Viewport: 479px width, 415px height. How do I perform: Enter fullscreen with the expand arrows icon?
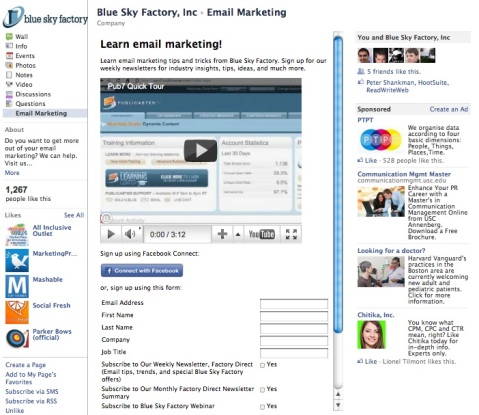pos(291,234)
